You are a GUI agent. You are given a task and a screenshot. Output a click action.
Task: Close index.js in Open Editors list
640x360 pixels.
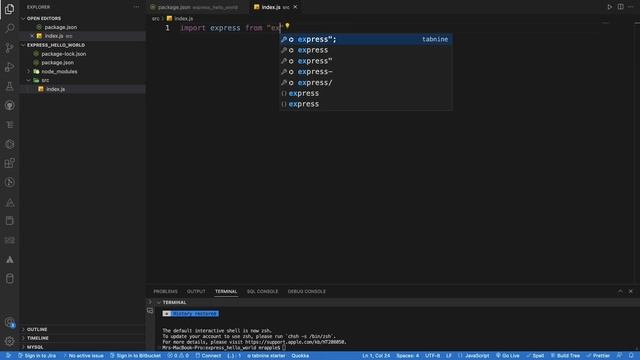click(x=32, y=36)
